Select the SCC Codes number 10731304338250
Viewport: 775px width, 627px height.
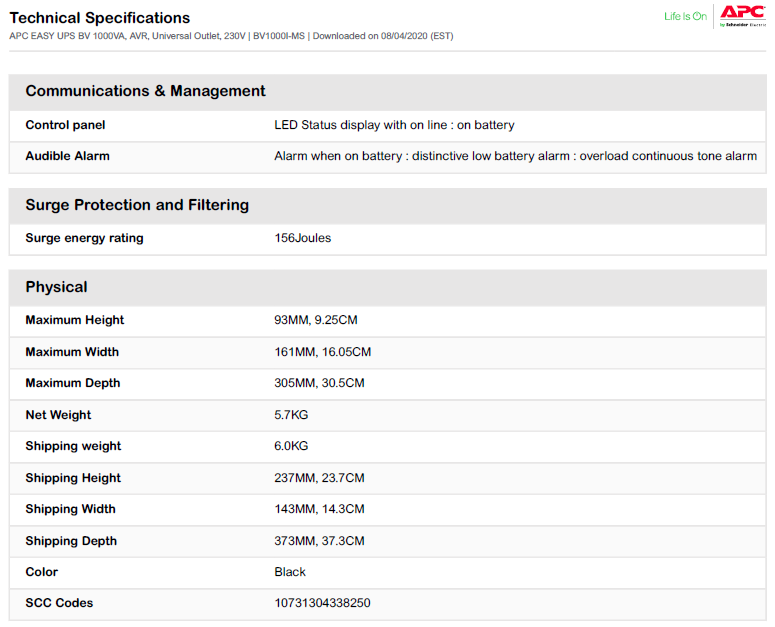(x=322, y=603)
